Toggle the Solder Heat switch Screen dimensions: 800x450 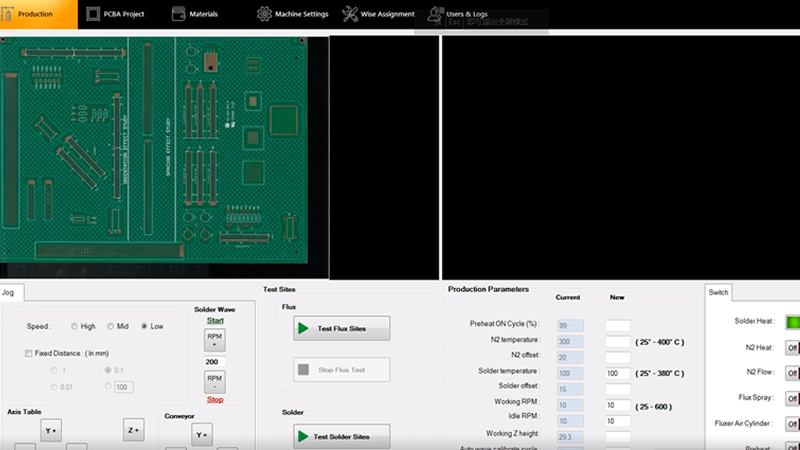click(793, 322)
